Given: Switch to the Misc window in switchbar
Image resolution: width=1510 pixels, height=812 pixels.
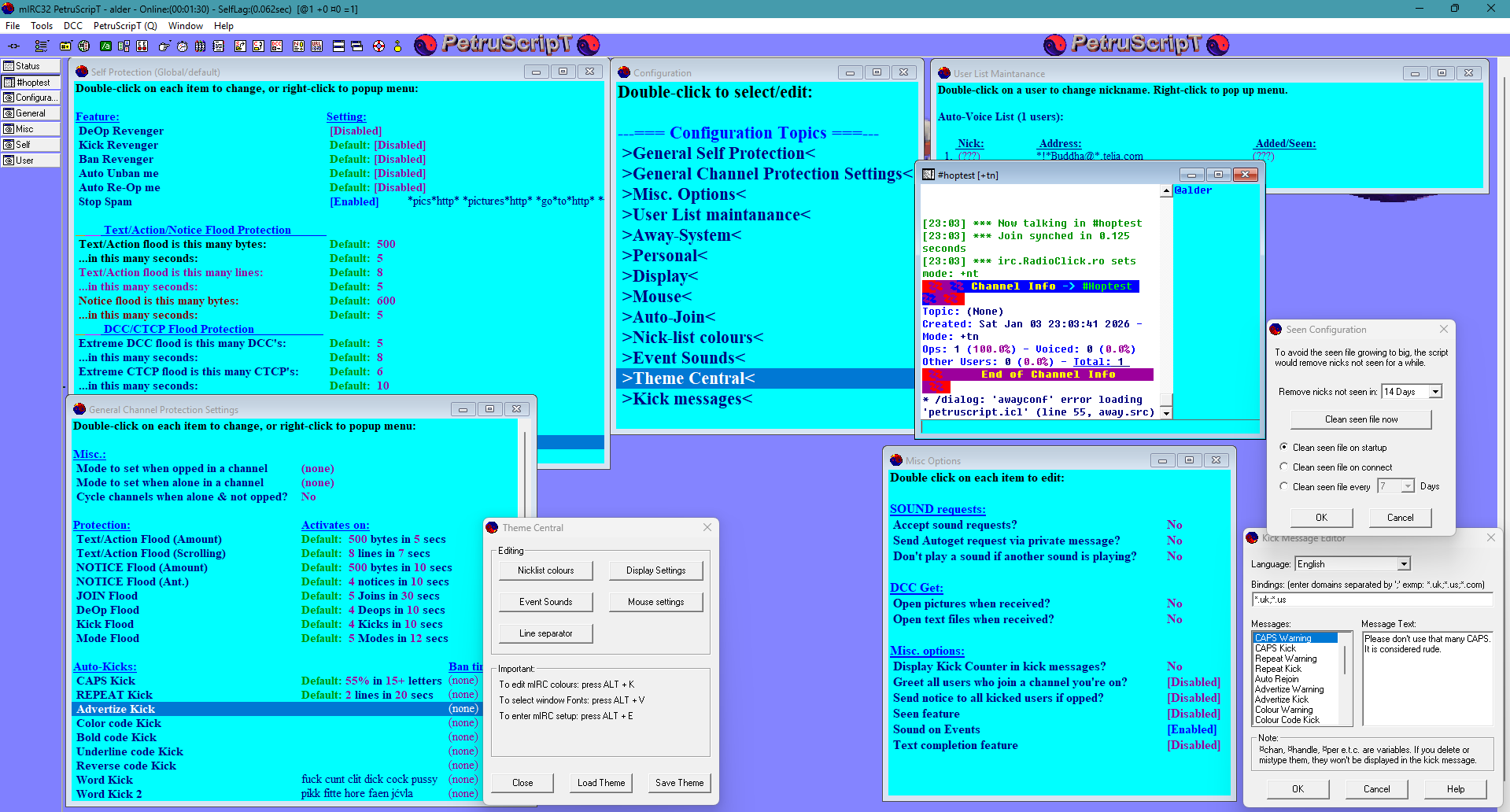Looking at the screenshot, I should (x=31, y=129).
